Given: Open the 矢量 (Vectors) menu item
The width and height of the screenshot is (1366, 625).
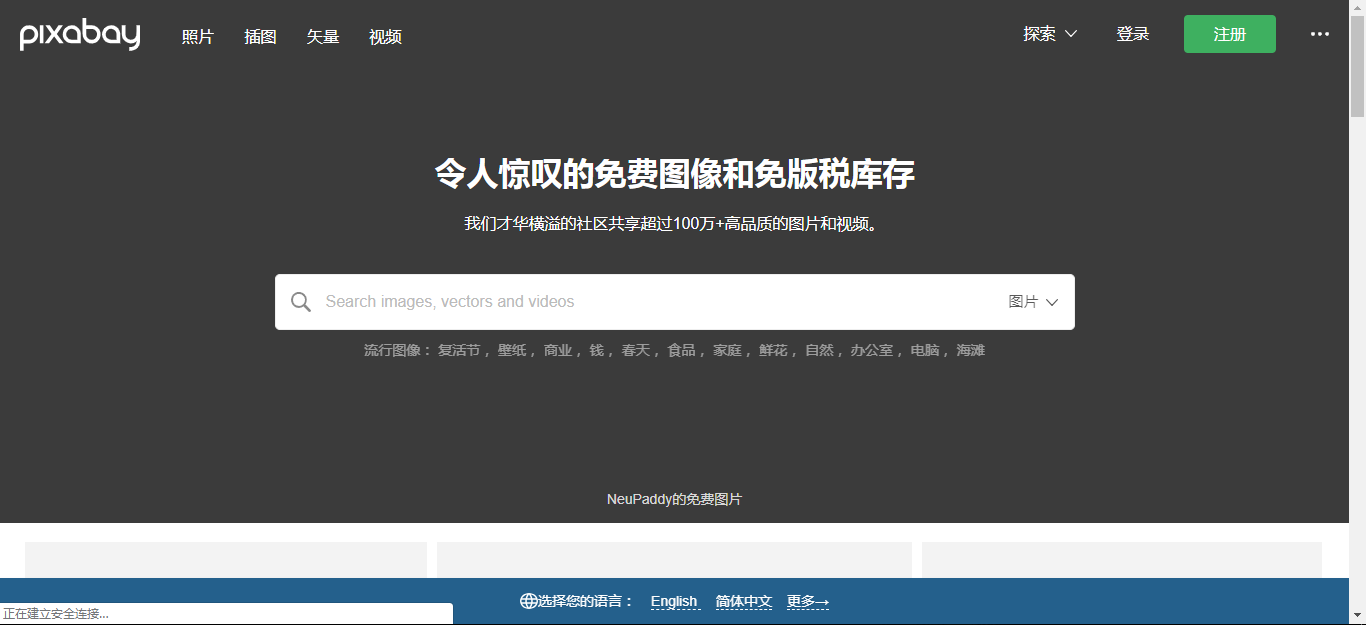Looking at the screenshot, I should click(x=323, y=36).
